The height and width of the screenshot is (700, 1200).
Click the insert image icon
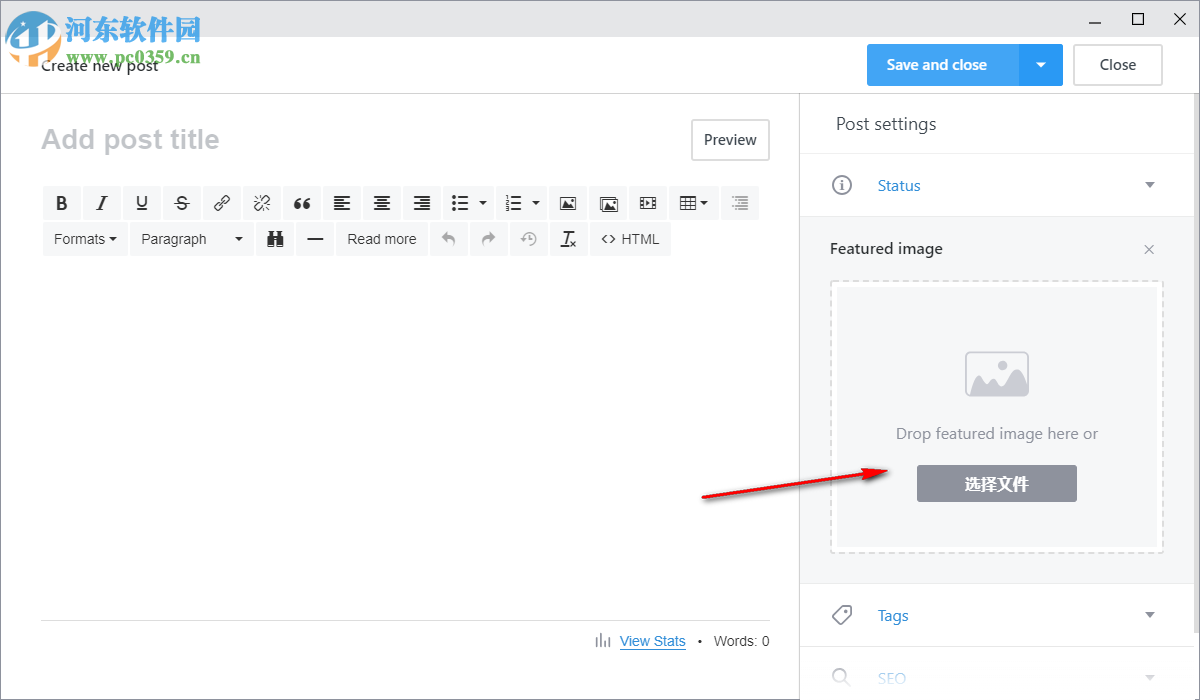(x=568, y=203)
